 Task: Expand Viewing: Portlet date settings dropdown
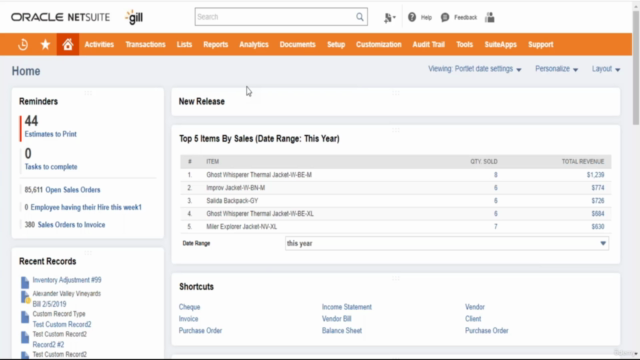tap(475, 69)
